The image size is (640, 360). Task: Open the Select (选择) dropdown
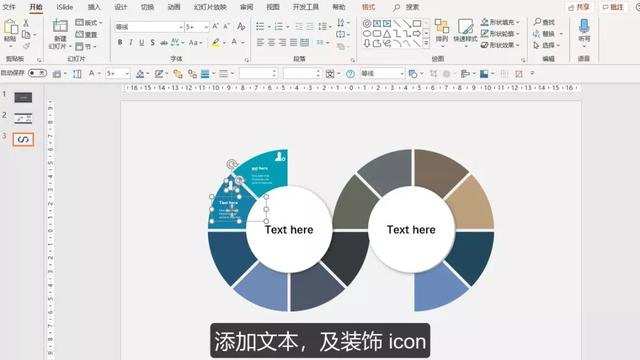point(547,45)
